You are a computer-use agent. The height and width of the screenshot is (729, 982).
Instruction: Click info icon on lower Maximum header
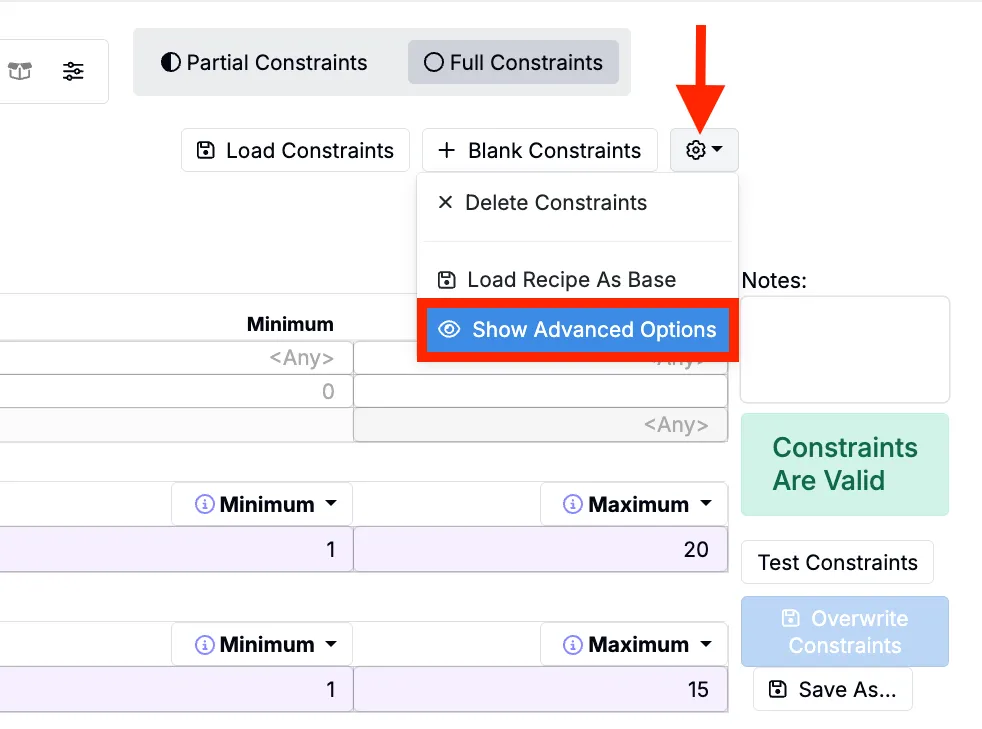[573, 645]
